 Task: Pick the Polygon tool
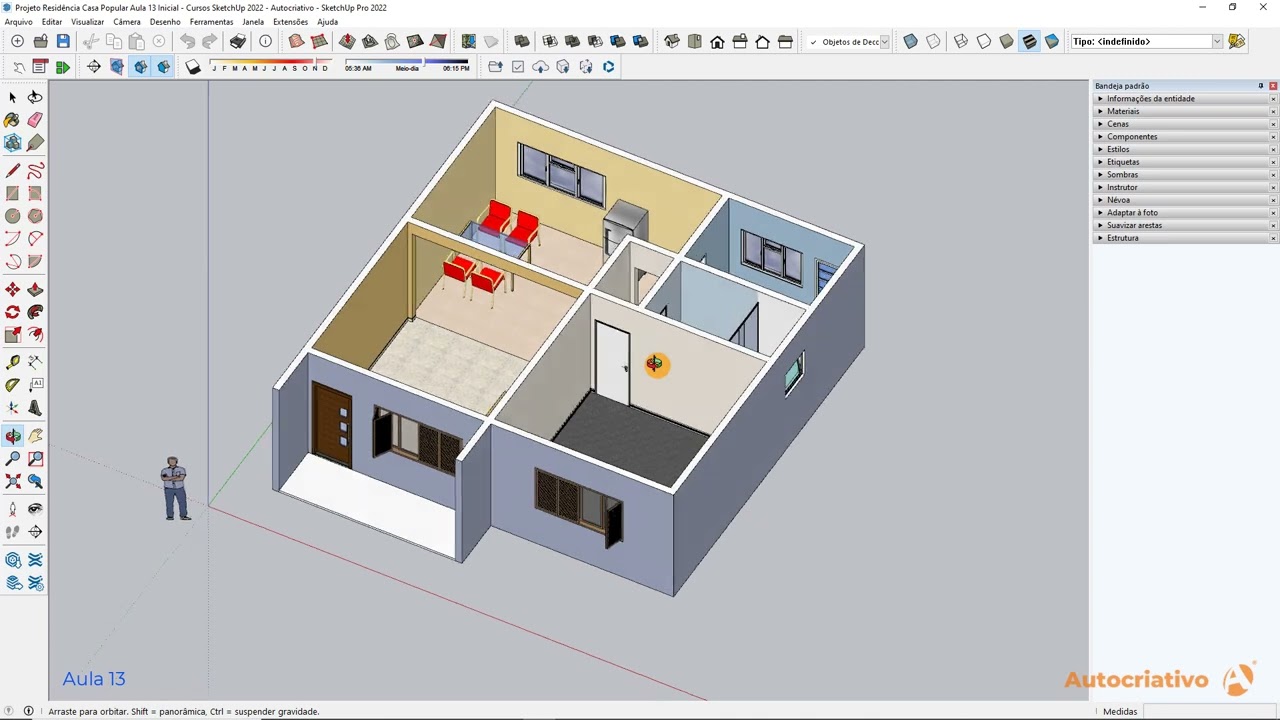click(x=35, y=216)
